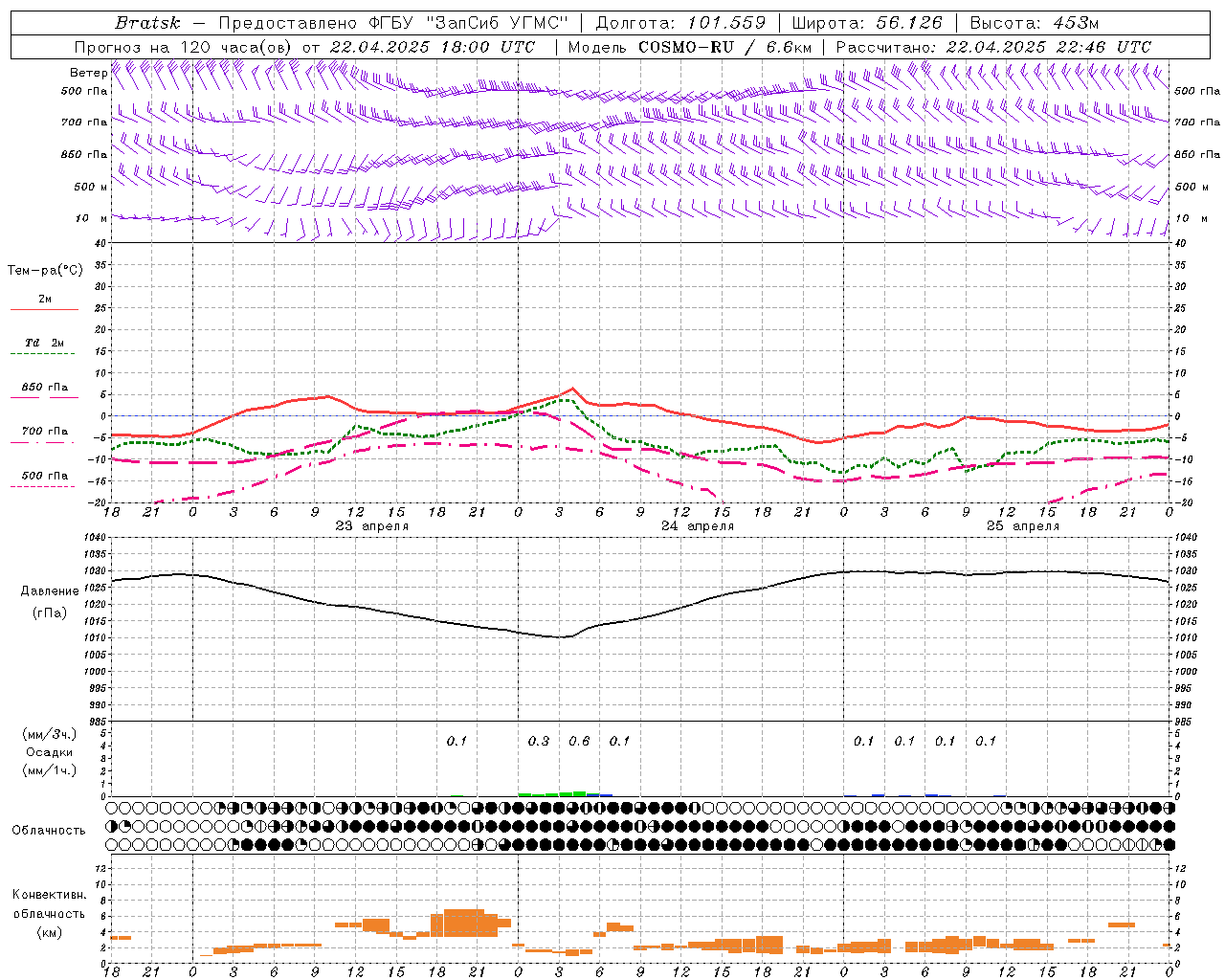Image resolution: width=1225 pixels, height=980 pixels.
Task: Select the "(мм/1ч.)" hourly precipitation label
Action: 49,770
